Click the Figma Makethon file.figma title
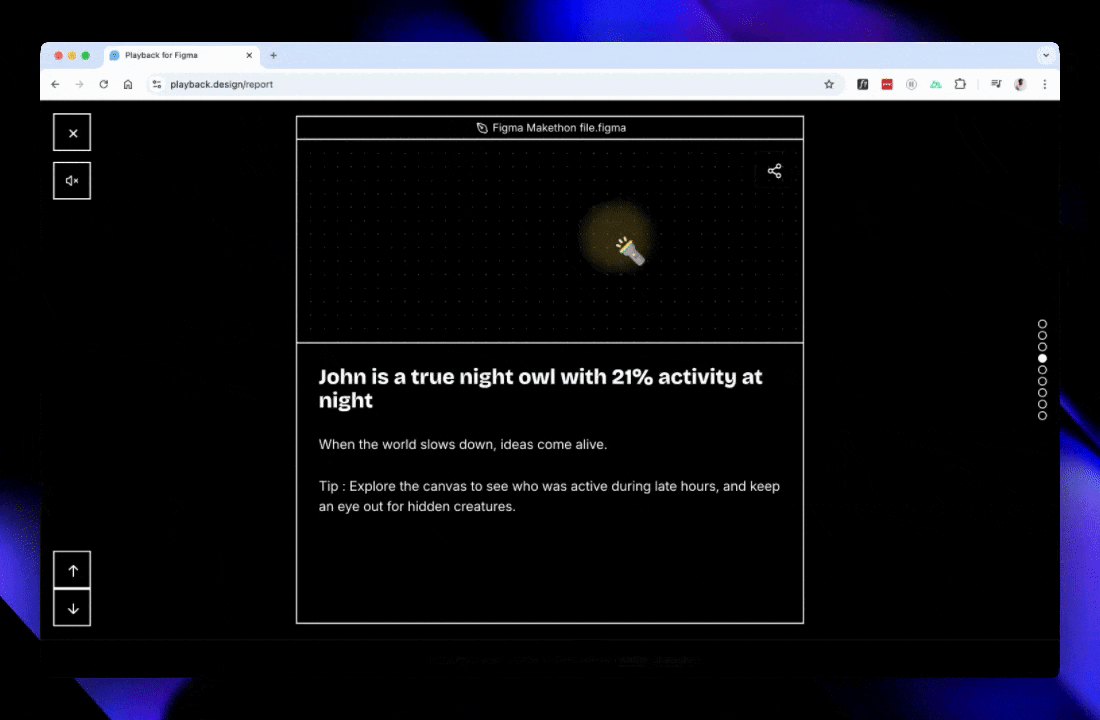The image size is (1100, 720). [550, 127]
